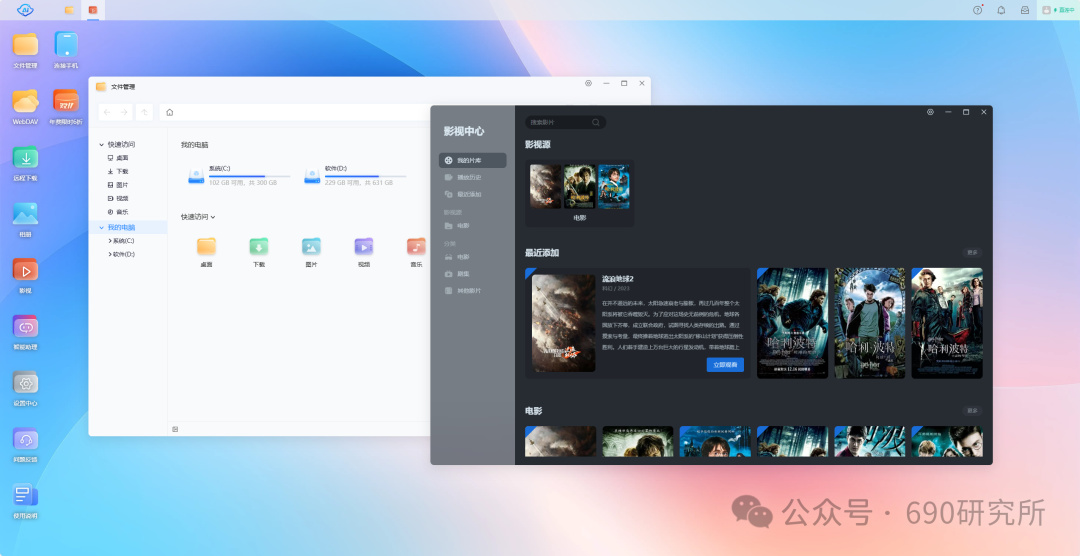
Task: Open file manager window settings icon
Action: pyautogui.click(x=588, y=83)
